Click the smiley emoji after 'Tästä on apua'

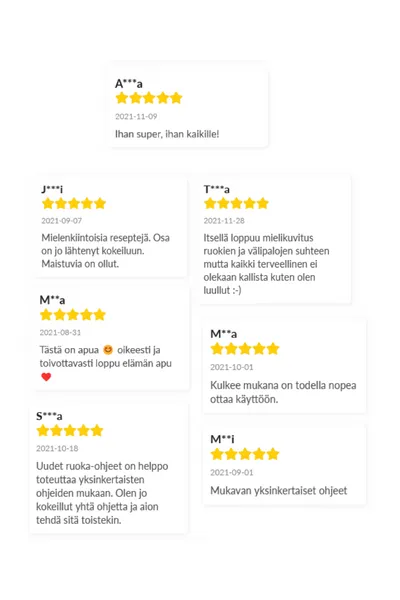coord(108,350)
